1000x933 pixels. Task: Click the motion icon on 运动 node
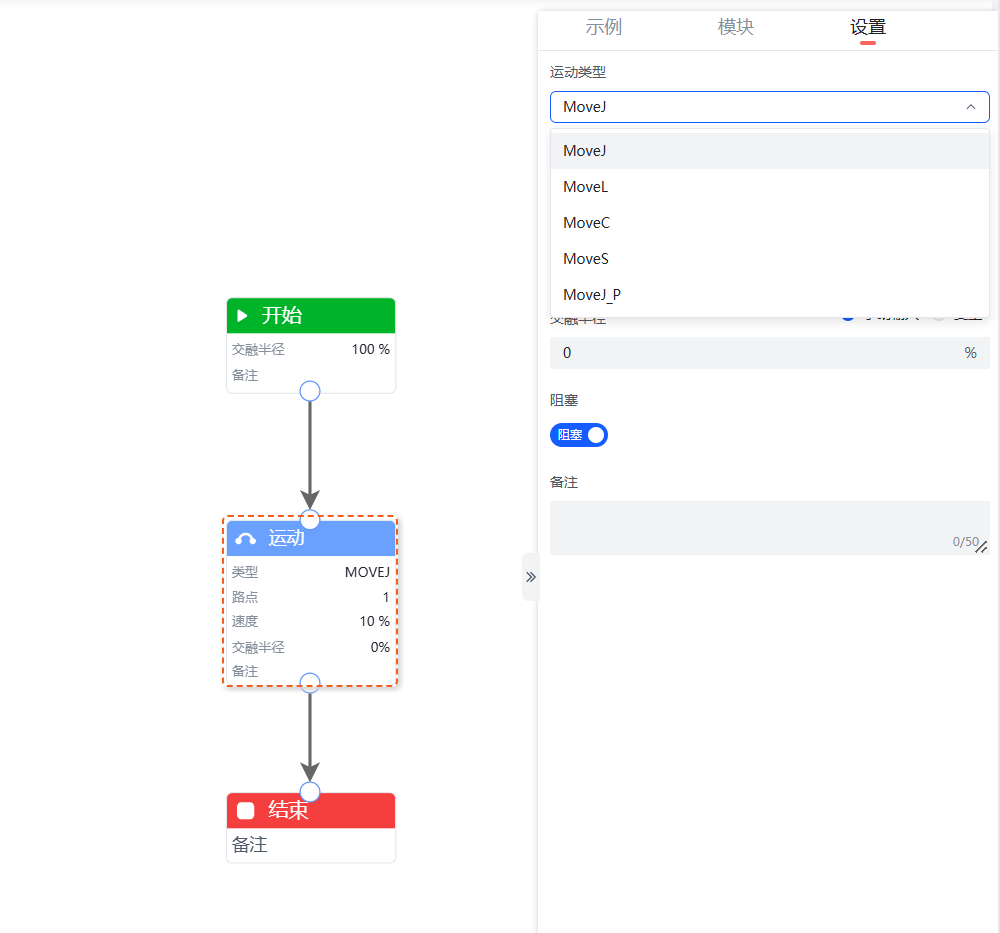[246, 539]
